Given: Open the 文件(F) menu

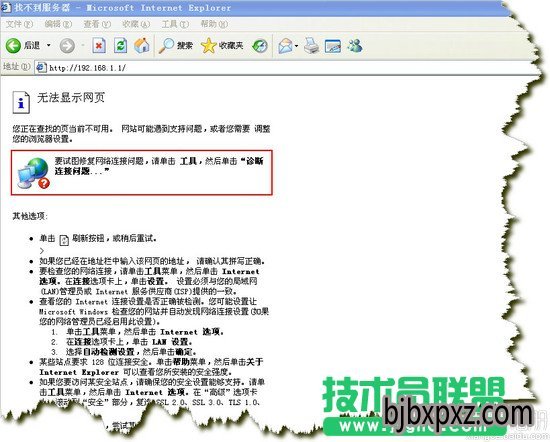Looking at the screenshot, I should (19, 24).
